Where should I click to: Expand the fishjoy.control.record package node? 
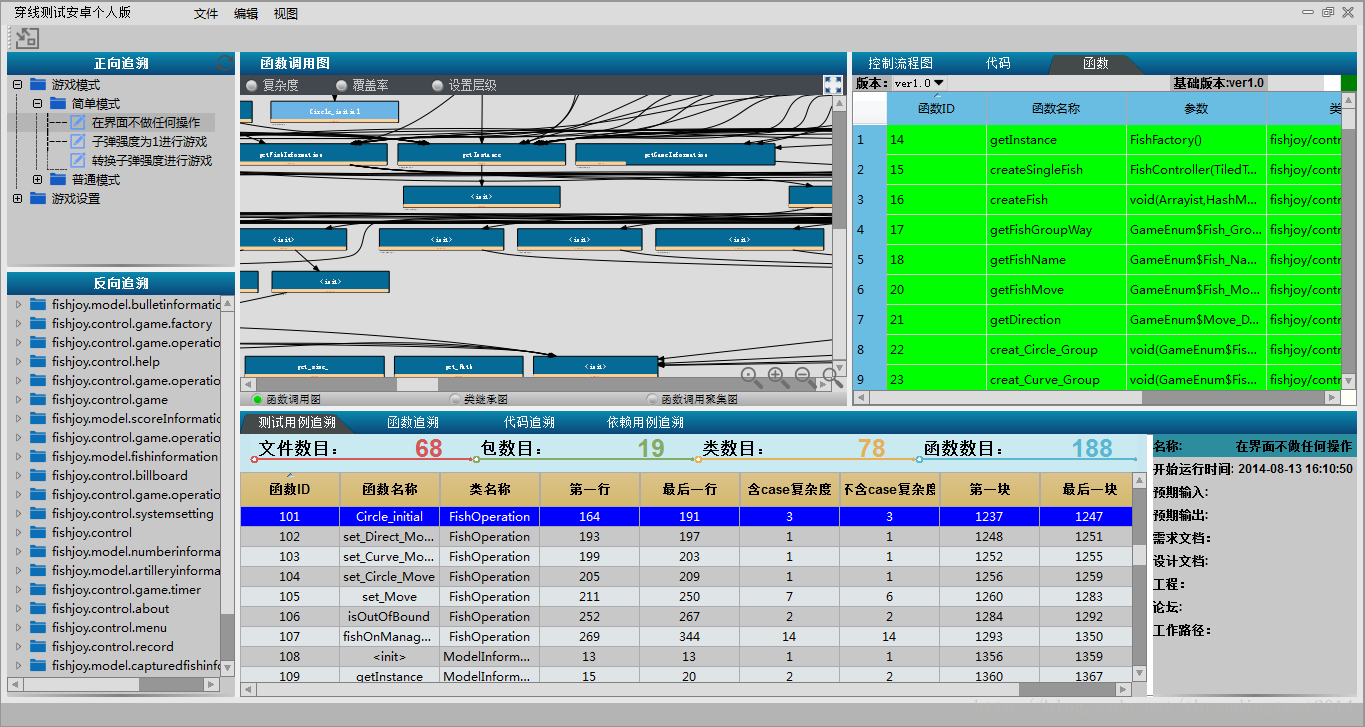18,647
